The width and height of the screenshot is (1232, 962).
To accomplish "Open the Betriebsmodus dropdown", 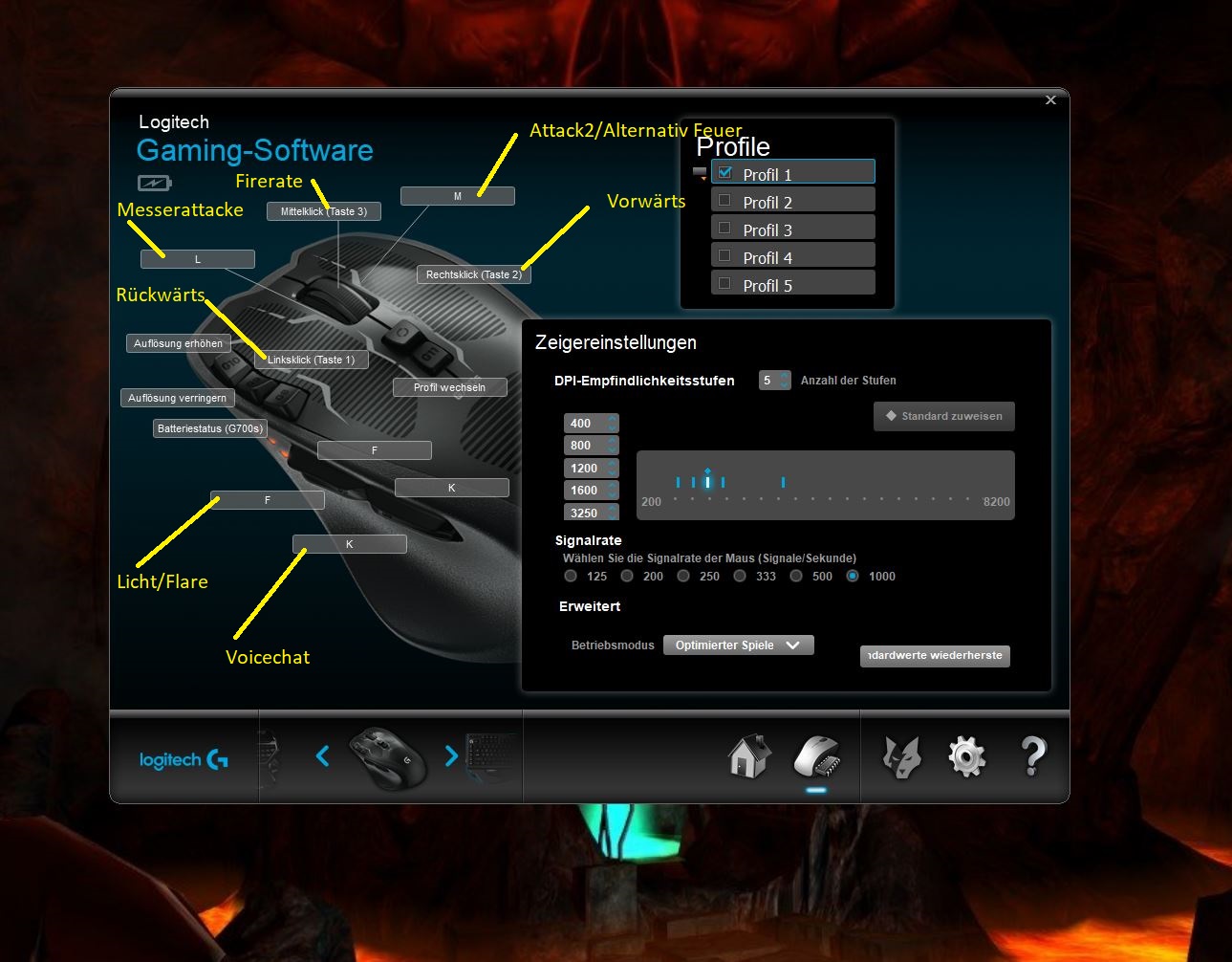I will [x=739, y=645].
